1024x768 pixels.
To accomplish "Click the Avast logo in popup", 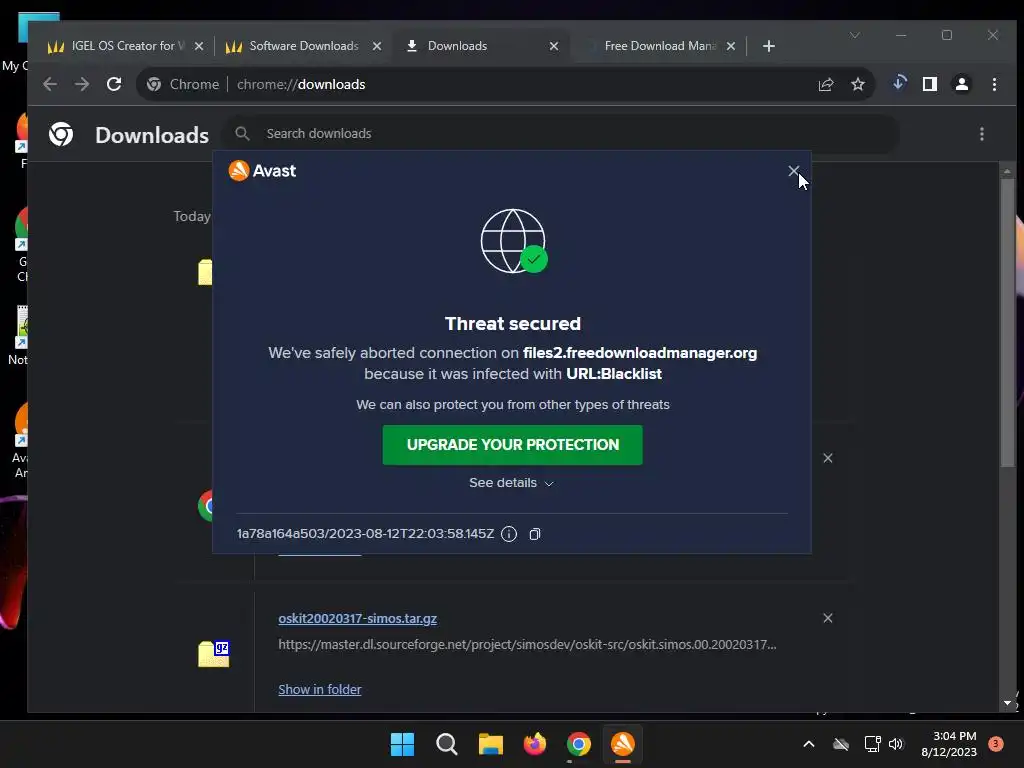I will (x=262, y=170).
